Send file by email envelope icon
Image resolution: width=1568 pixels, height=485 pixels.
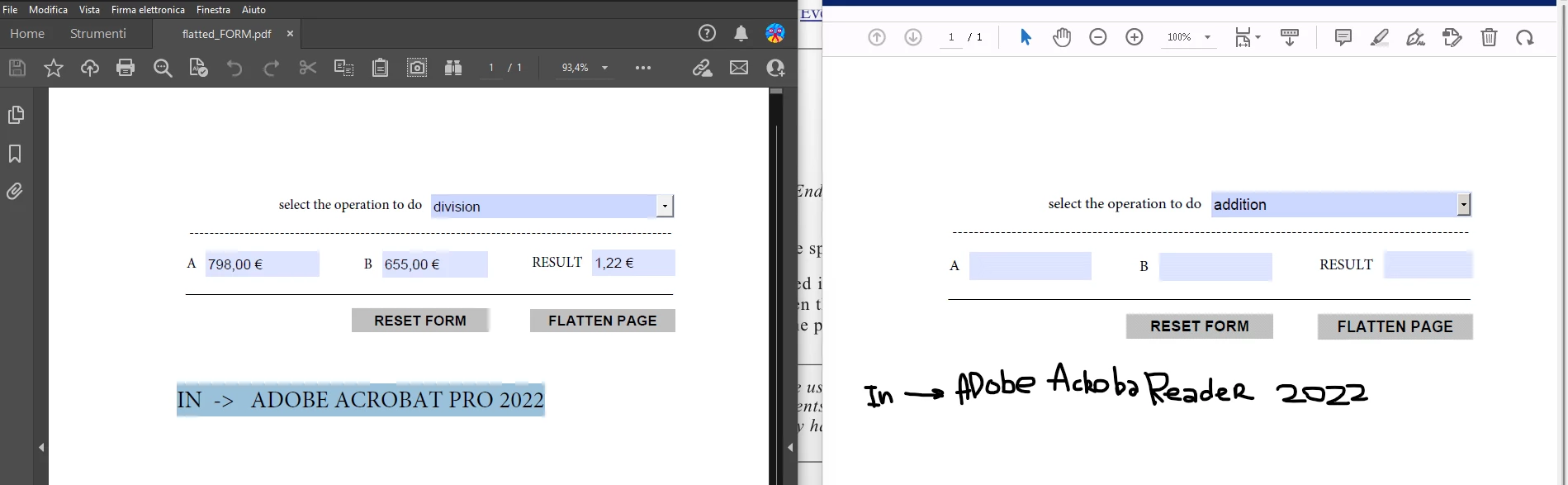(739, 68)
